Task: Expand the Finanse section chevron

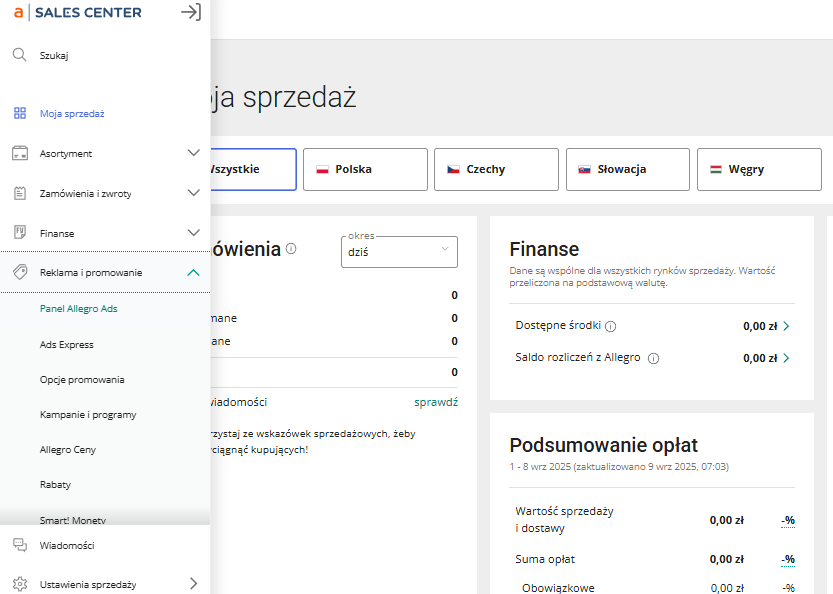Action: coord(194,233)
